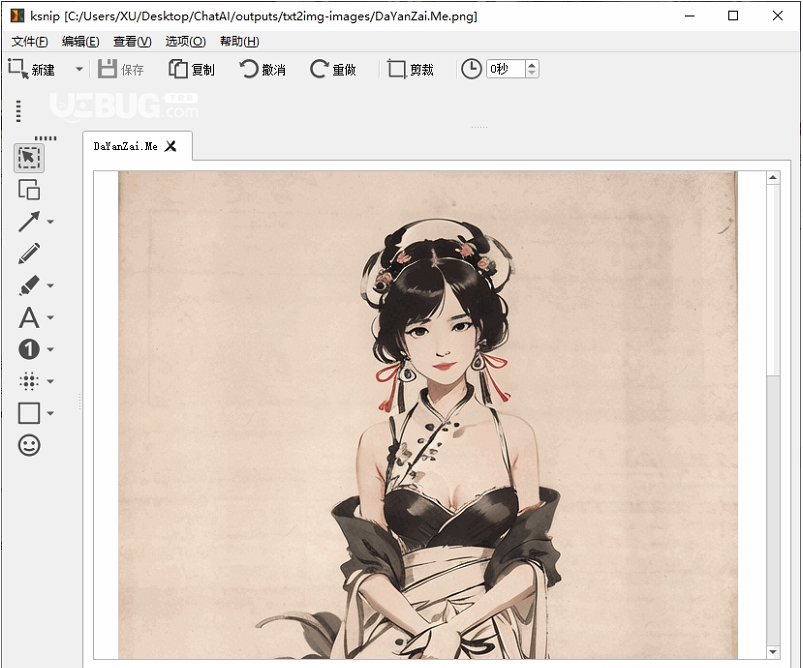Click the toolbar drag handle below 新建
The image size is (803, 668).
coord(18,111)
